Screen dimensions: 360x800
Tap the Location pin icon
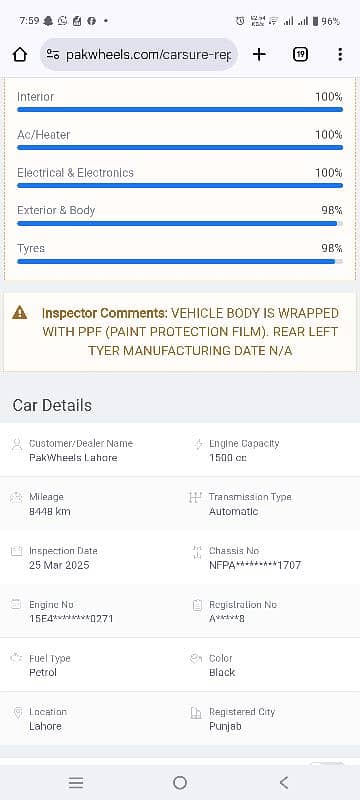click(x=17, y=713)
